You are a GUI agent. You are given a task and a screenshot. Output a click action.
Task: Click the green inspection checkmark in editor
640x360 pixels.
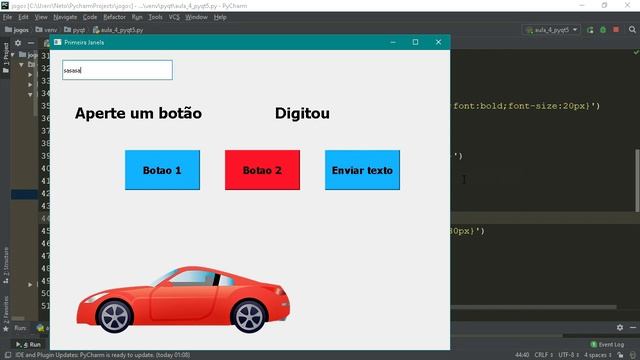(636, 52)
